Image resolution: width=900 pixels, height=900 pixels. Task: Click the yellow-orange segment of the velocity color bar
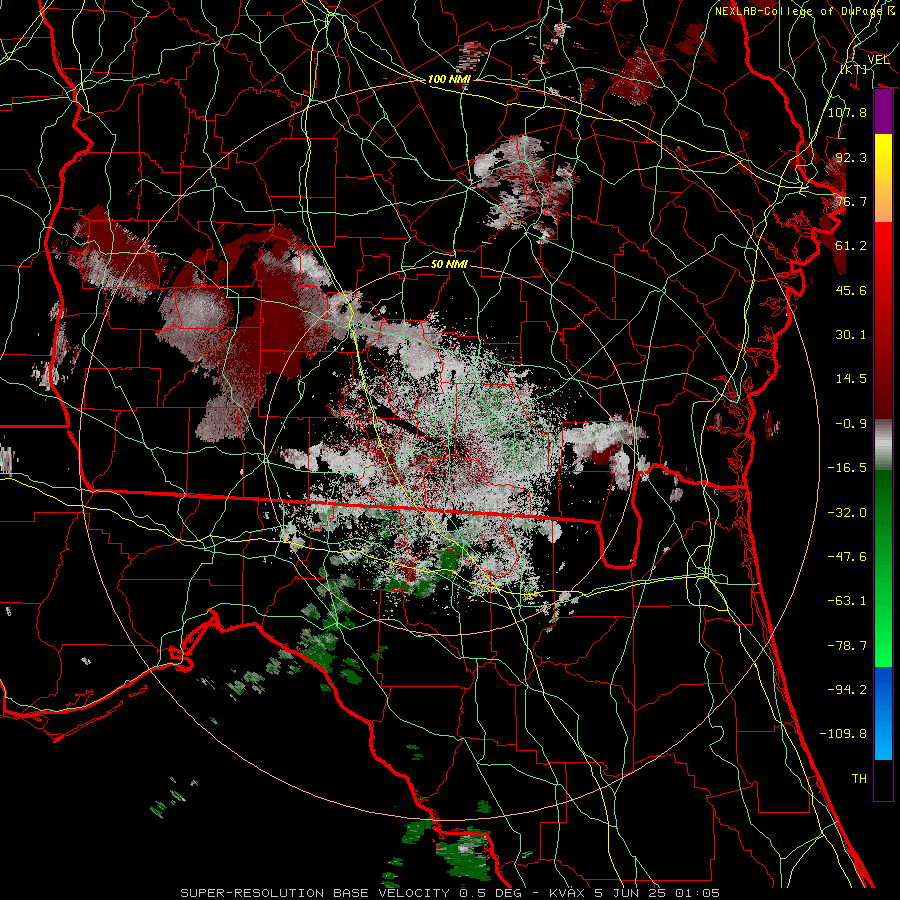[883, 178]
